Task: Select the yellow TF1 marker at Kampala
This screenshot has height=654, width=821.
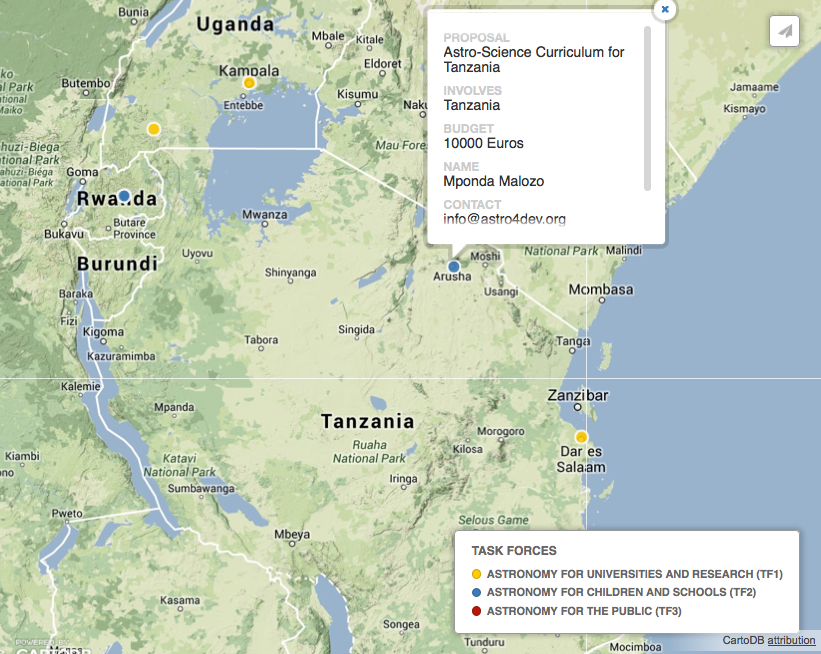Action: [249, 82]
